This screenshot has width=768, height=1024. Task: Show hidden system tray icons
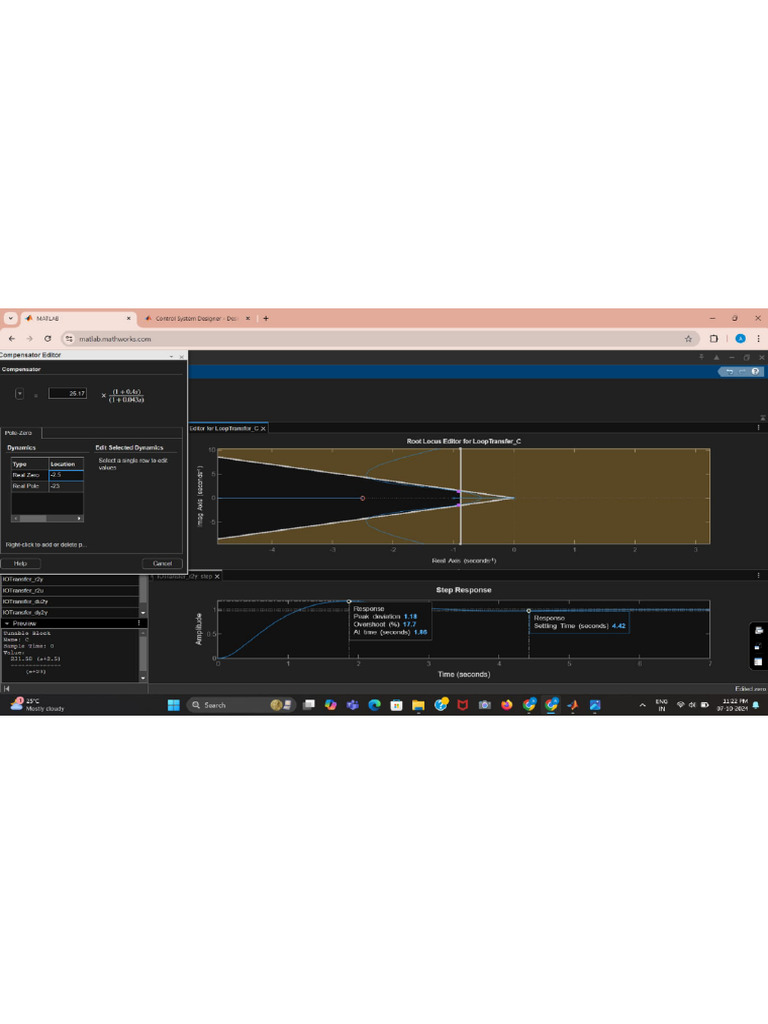(643, 705)
